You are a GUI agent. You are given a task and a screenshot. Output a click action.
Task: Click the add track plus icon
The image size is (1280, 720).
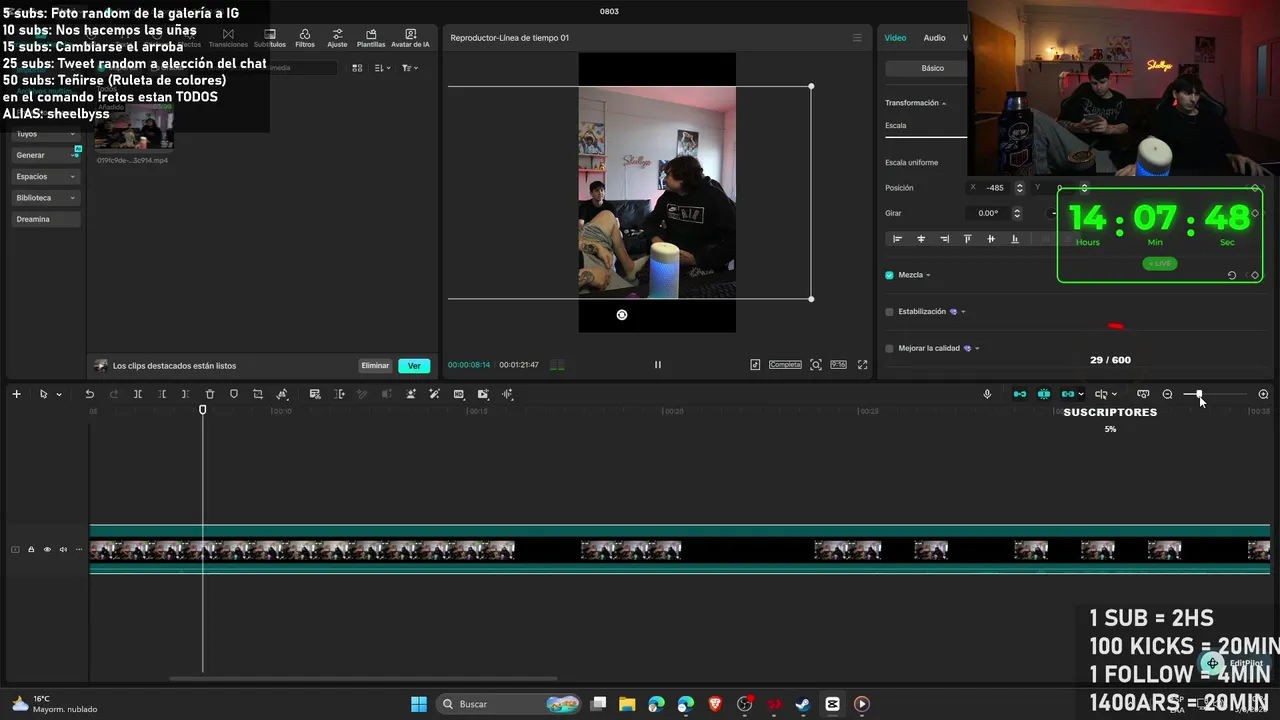pos(16,394)
